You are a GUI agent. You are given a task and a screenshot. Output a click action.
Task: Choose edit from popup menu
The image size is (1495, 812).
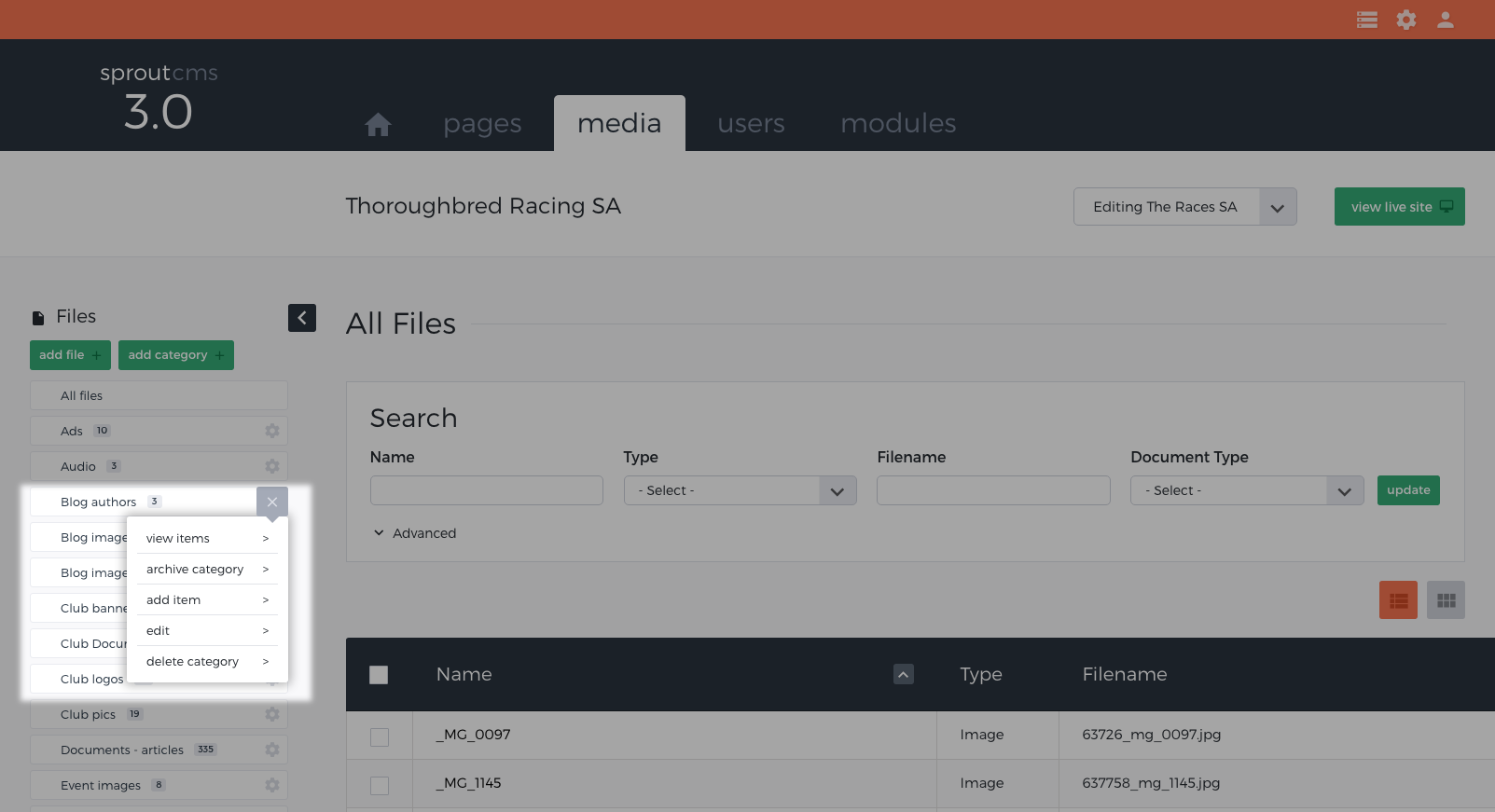point(207,630)
